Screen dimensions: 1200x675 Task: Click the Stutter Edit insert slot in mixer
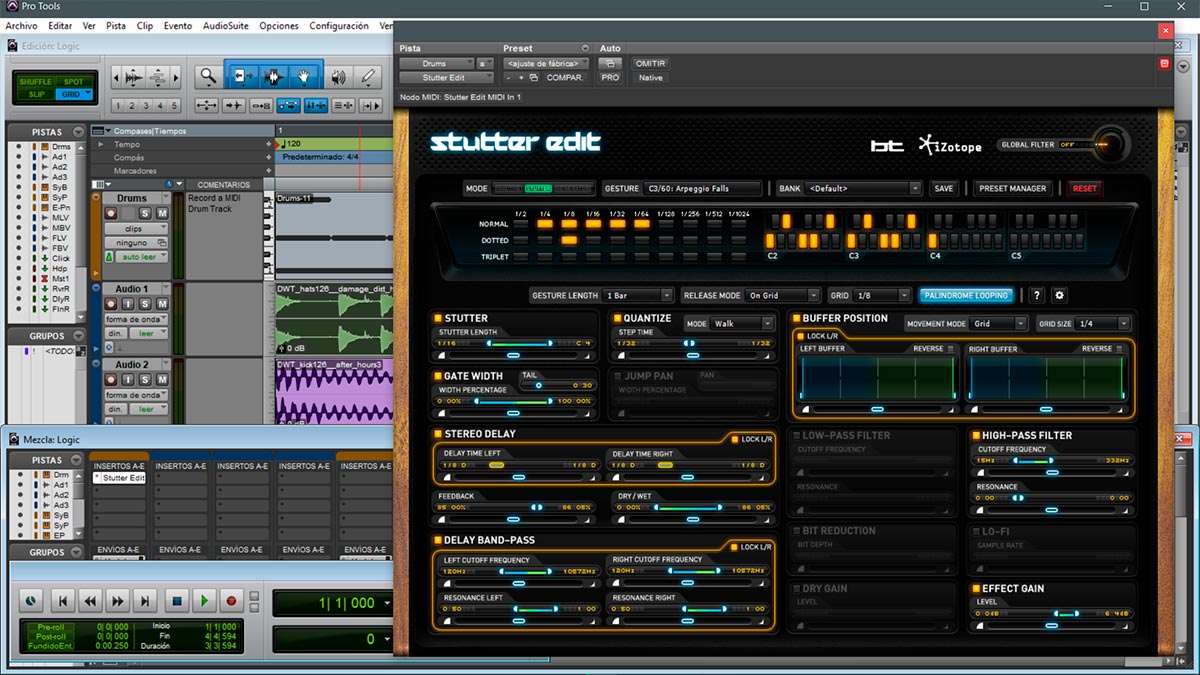coord(119,478)
